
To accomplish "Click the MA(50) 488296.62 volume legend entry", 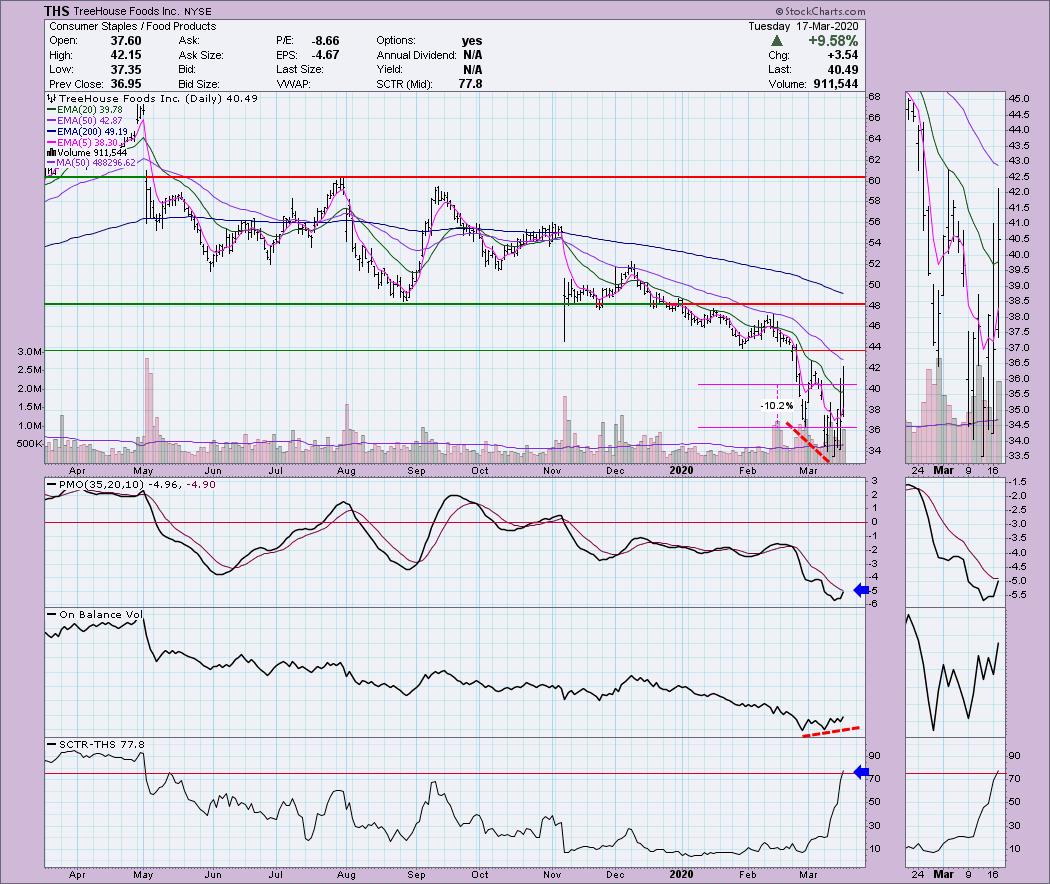I will click(96, 163).
